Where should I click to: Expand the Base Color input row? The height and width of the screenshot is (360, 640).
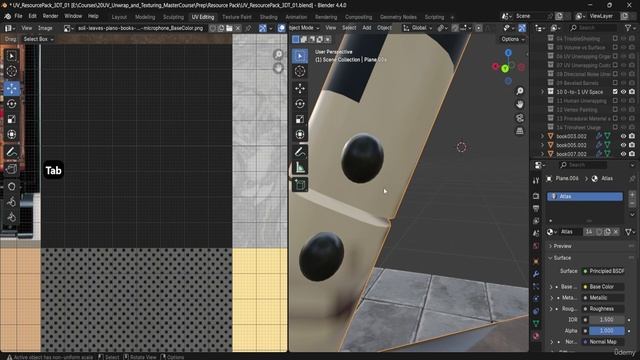pyautogui.click(x=551, y=287)
